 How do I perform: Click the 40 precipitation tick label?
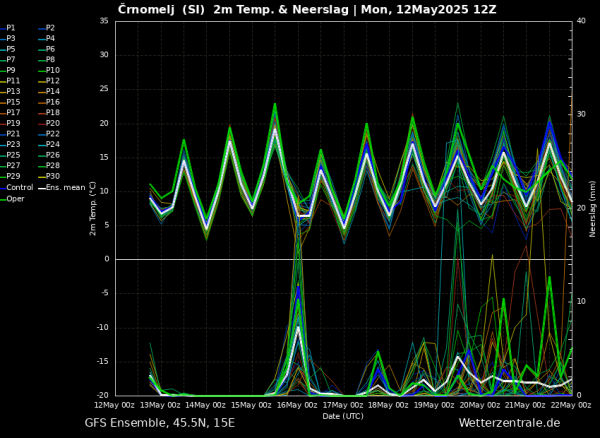581,21
